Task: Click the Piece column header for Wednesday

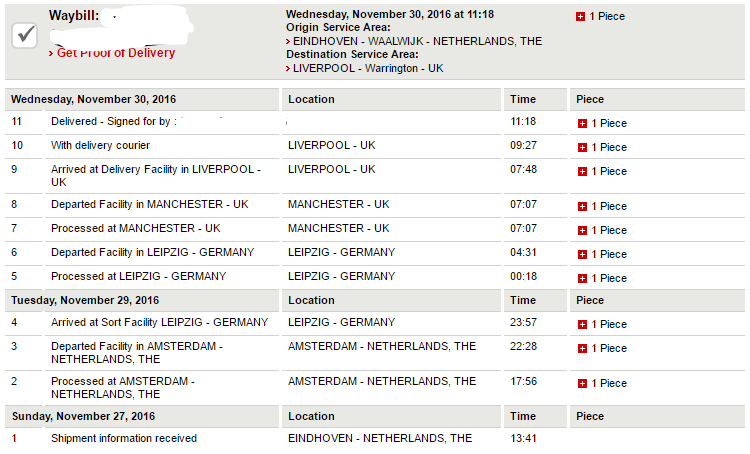Action: (x=590, y=100)
